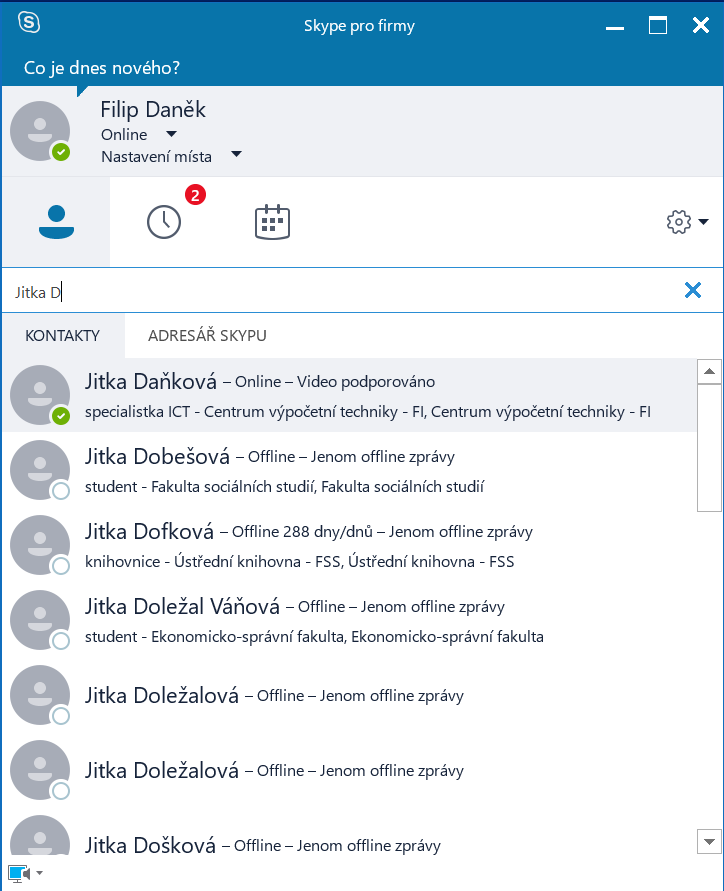Close the Skype pro firmy window
This screenshot has width=724, height=891.
click(701, 26)
